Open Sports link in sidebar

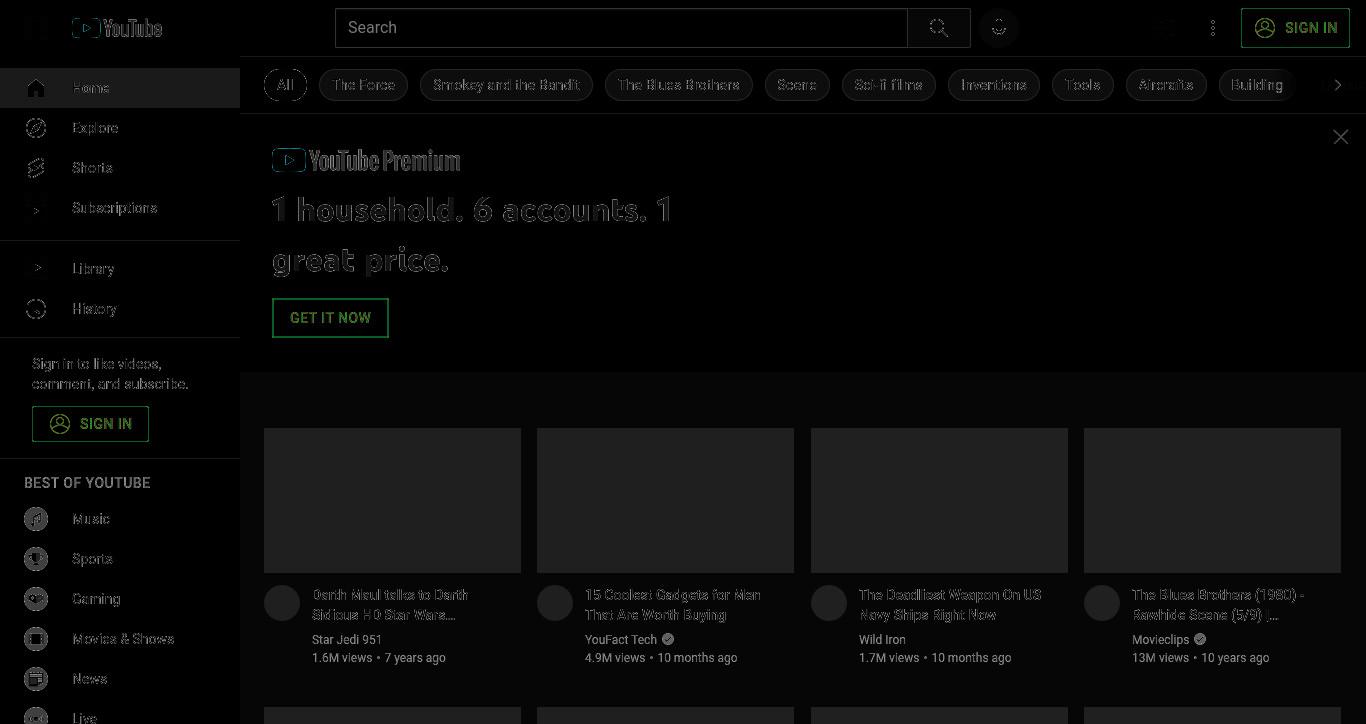click(120, 559)
